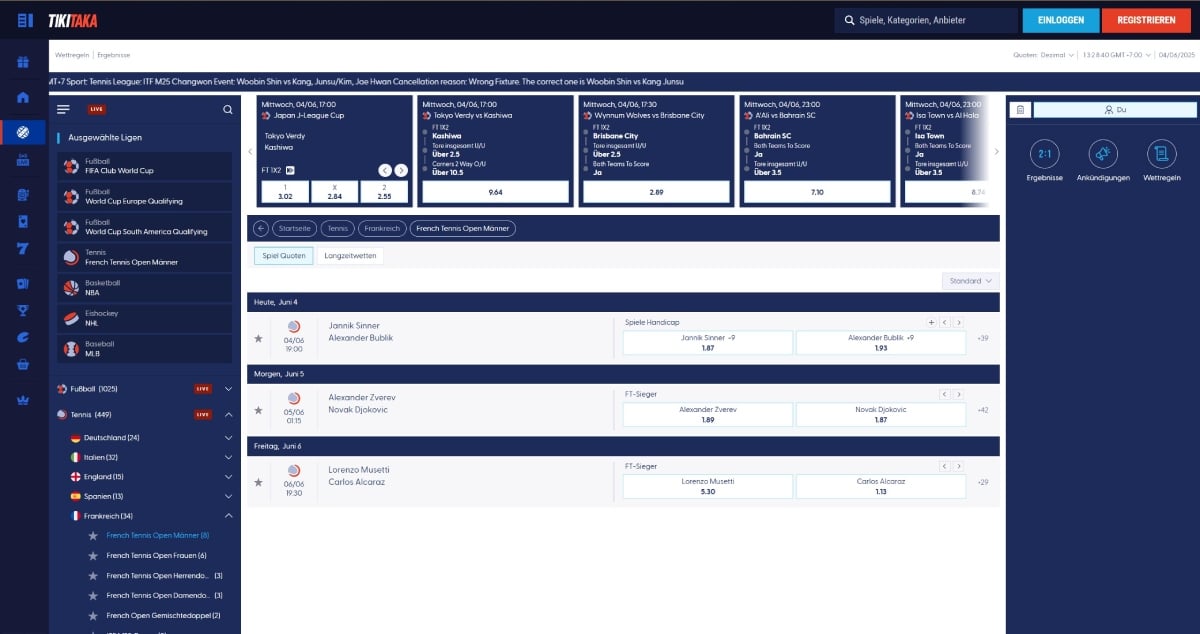
Task: Click the red REGISTRIEREN button
Action: click(x=1146, y=20)
